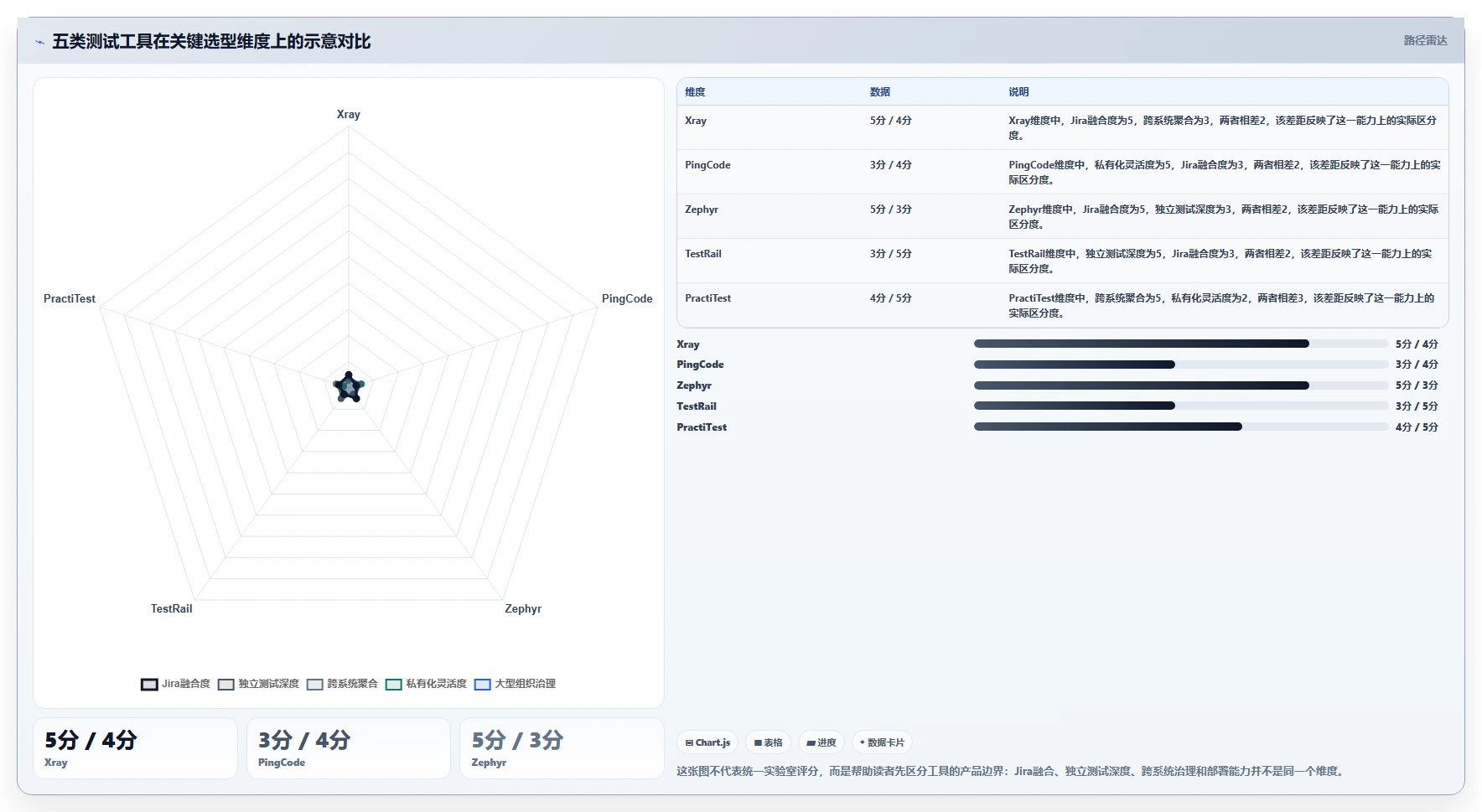The width and height of the screenshot is (1482, 812).
Task: Select the PingCode row in the table
Action: tap(1063, 172)
